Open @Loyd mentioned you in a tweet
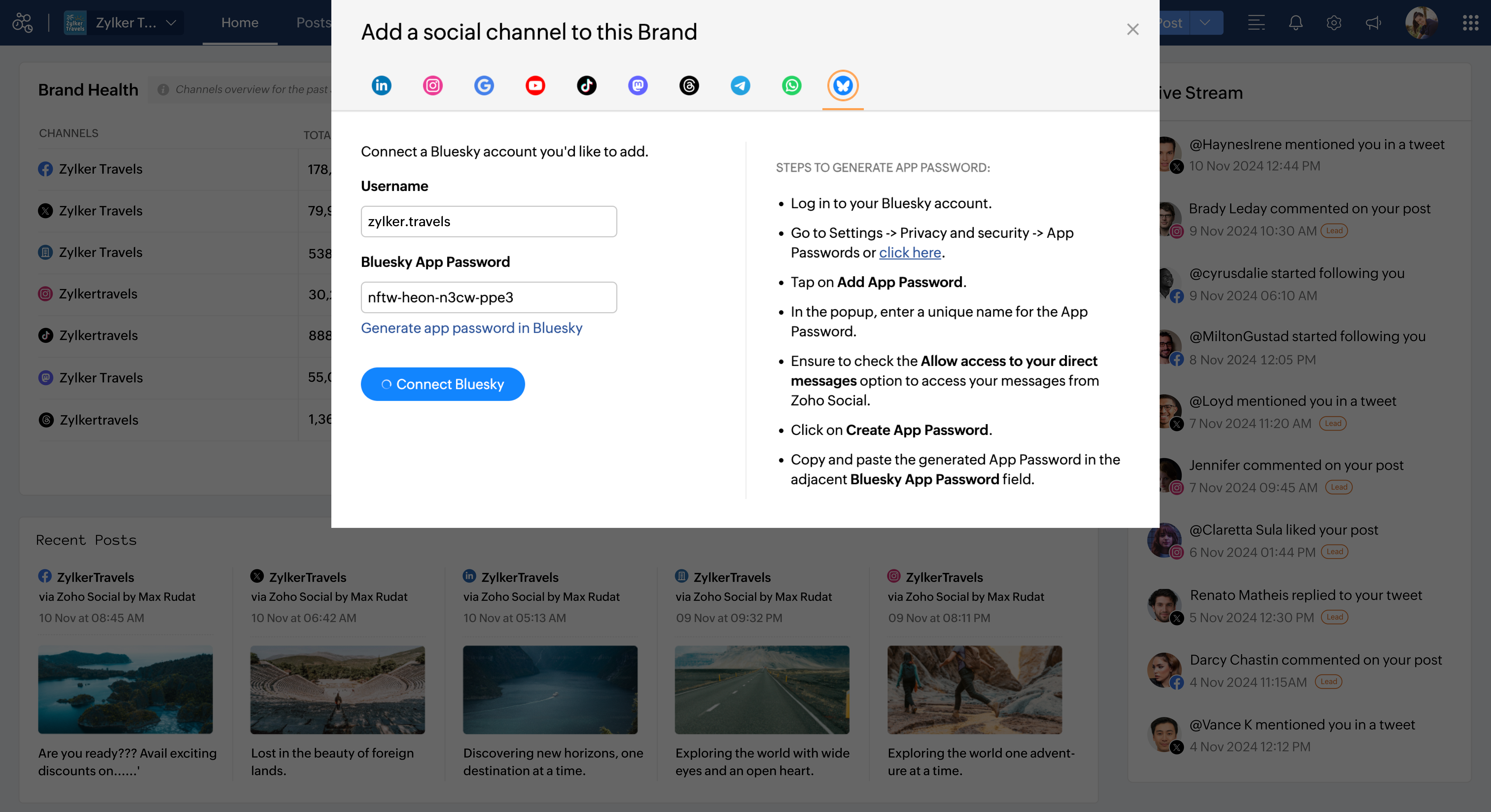Screen dimensions: 1491x812 pos(1292,401)
